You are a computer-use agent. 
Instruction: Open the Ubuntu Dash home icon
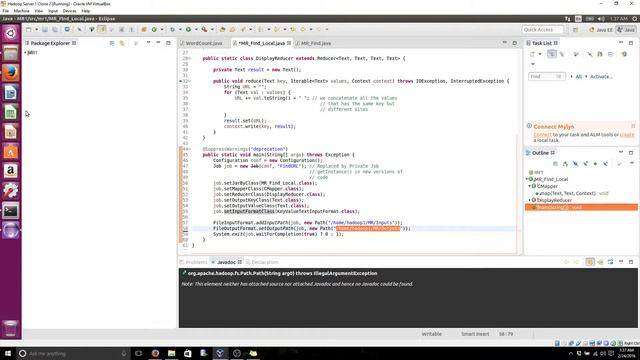coord(11,33)
